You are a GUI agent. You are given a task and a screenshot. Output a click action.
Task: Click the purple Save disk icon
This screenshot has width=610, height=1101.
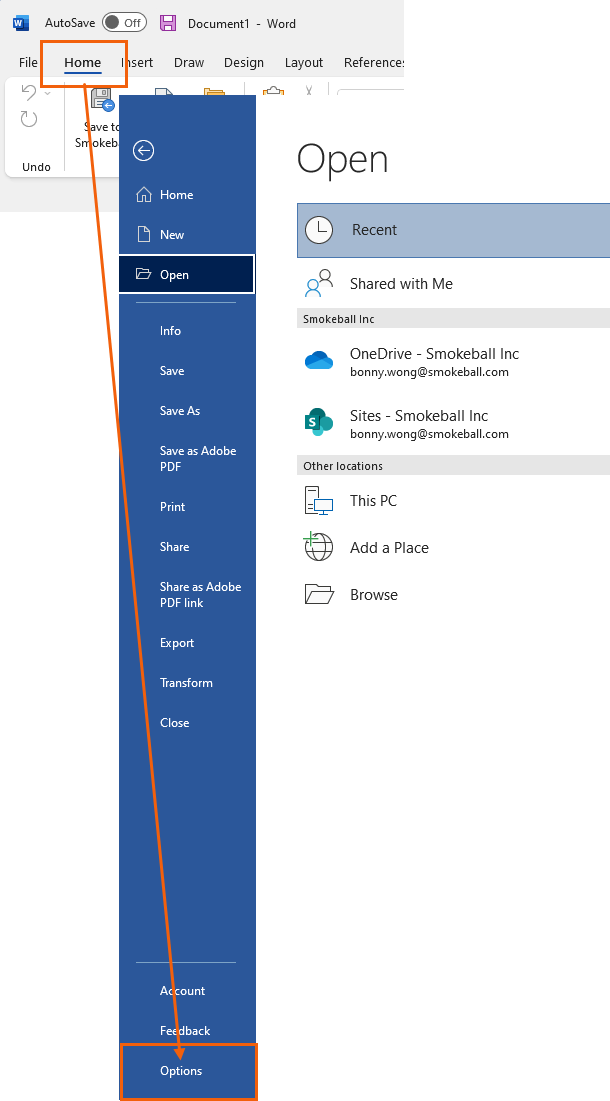coord(168,23)
